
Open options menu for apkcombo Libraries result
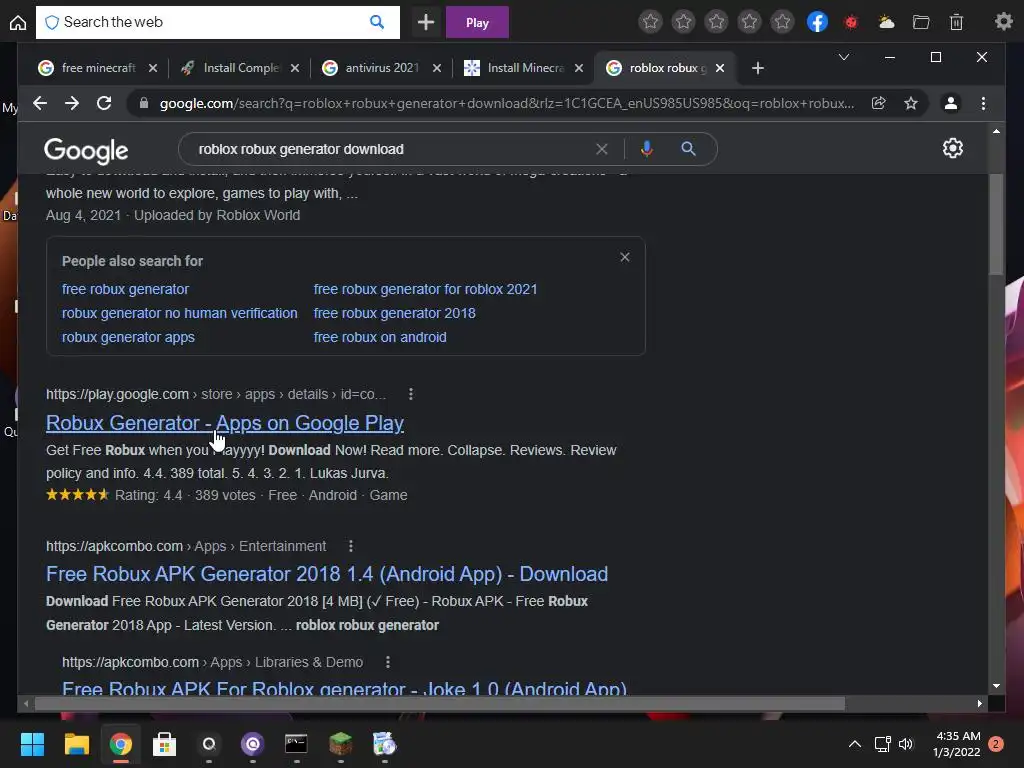point(388,662)
